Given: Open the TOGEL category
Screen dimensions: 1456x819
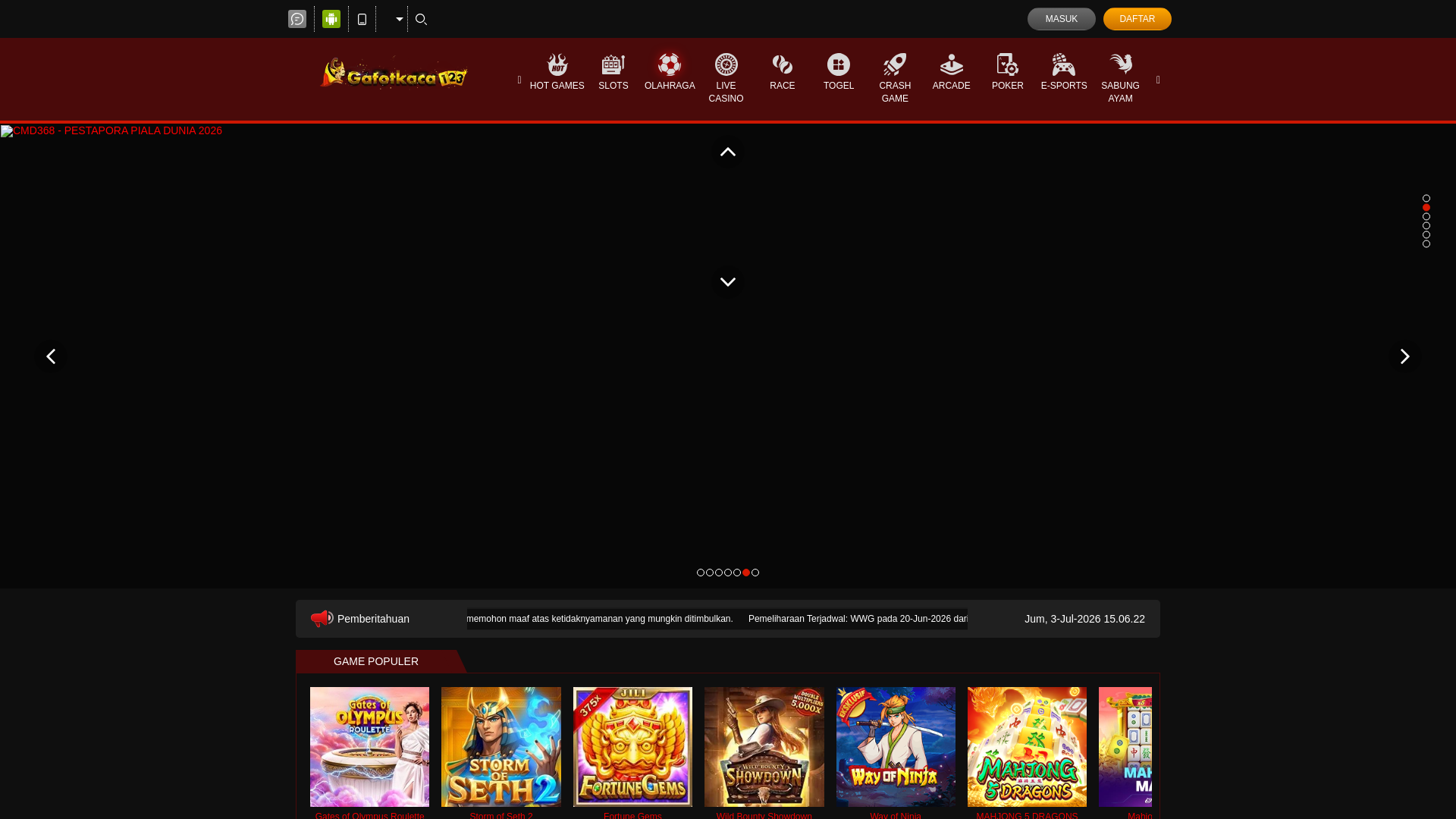Looking at the screenshot, I should (838, 73).
